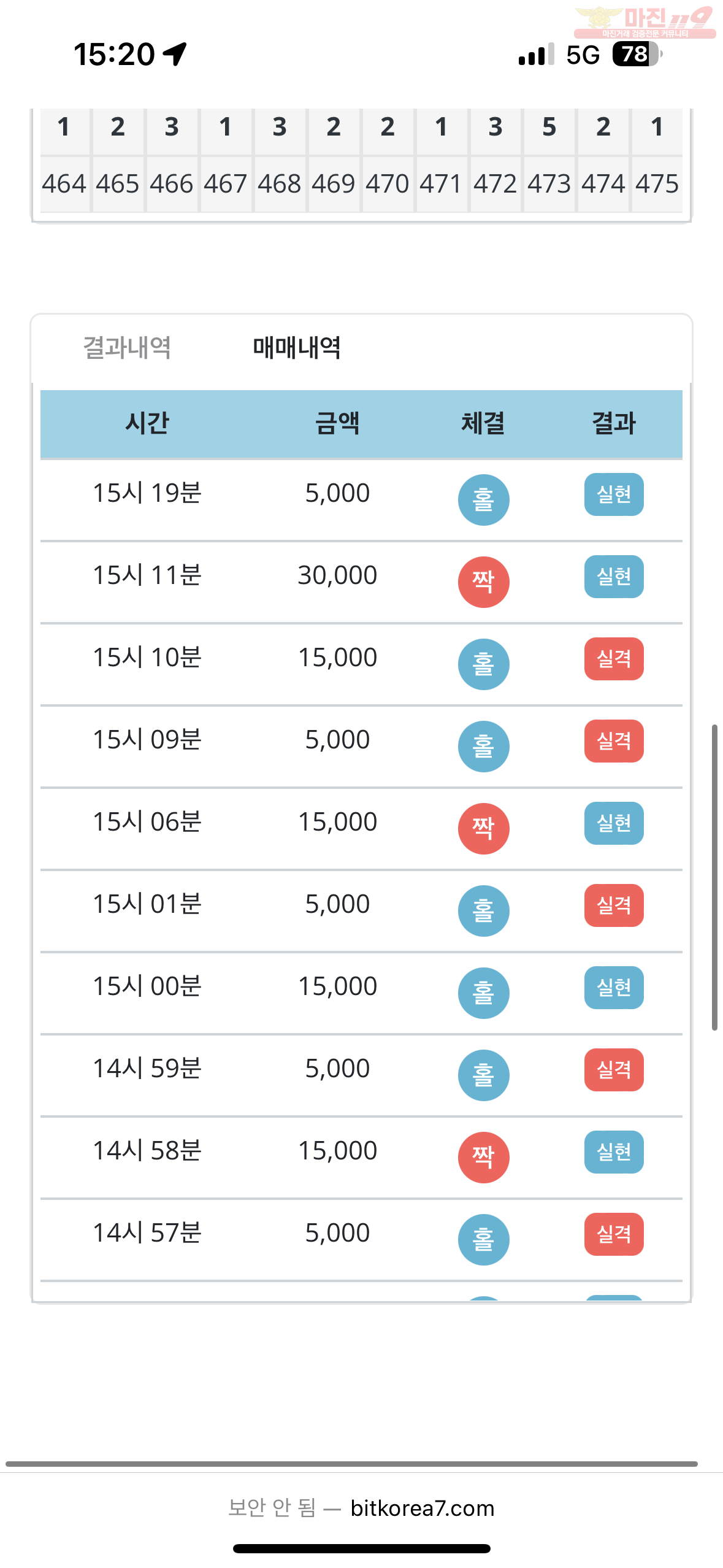Tap the location arrow beside the clock

[175, 54]
